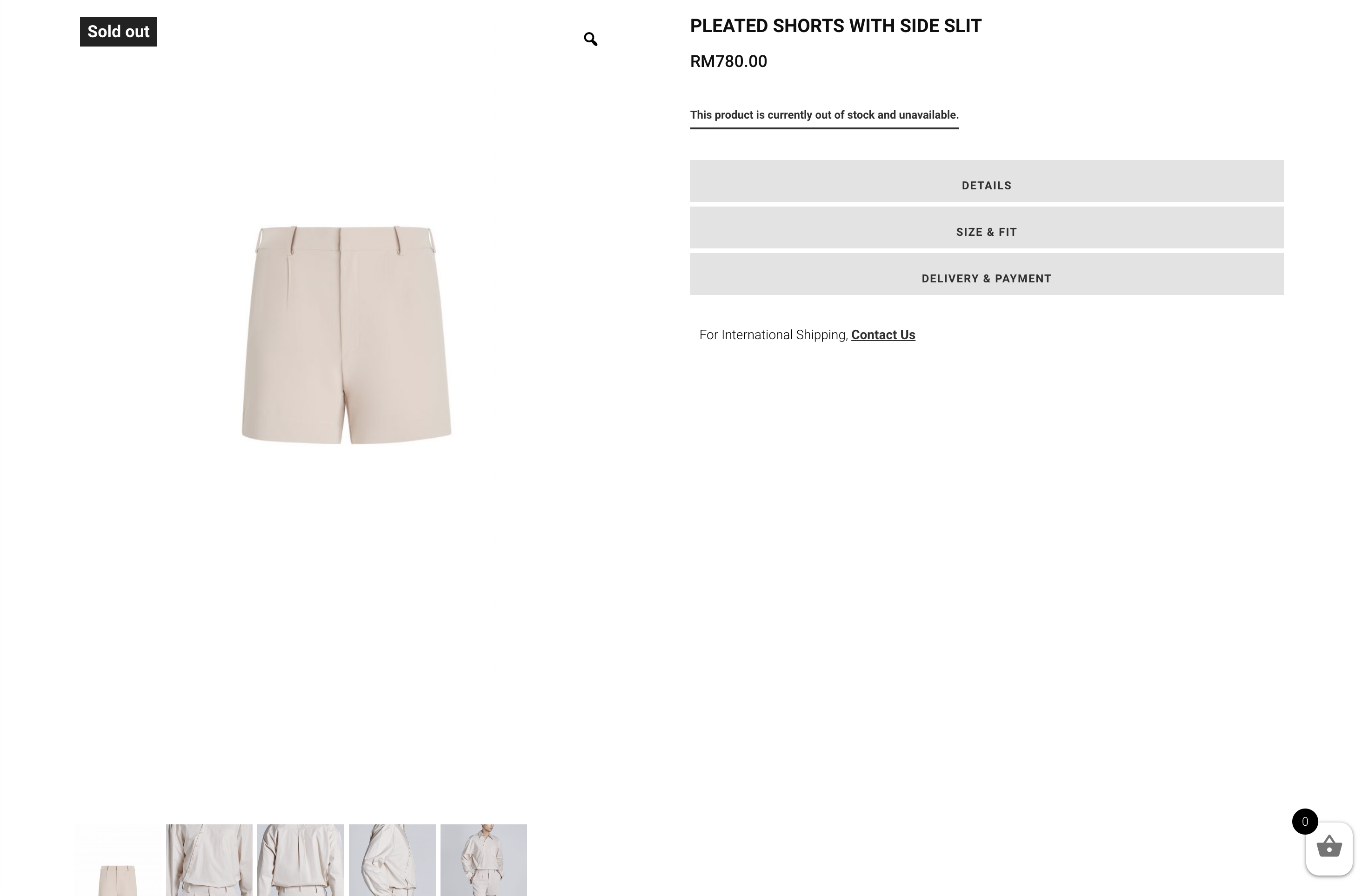Click the waistband area of the shorts image
Image resolution: width=1362 pixels, height=896 pixels.
[x=345, y=239]
